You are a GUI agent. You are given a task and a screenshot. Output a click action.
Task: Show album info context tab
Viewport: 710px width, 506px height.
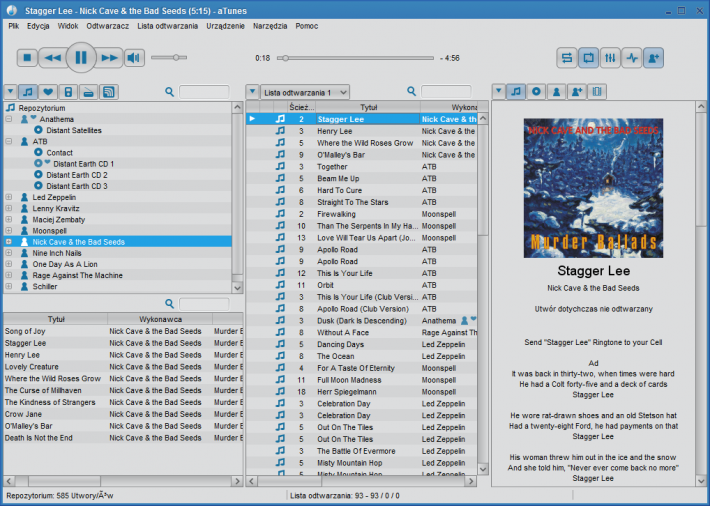pyautogui.click(x=536, y=92)
